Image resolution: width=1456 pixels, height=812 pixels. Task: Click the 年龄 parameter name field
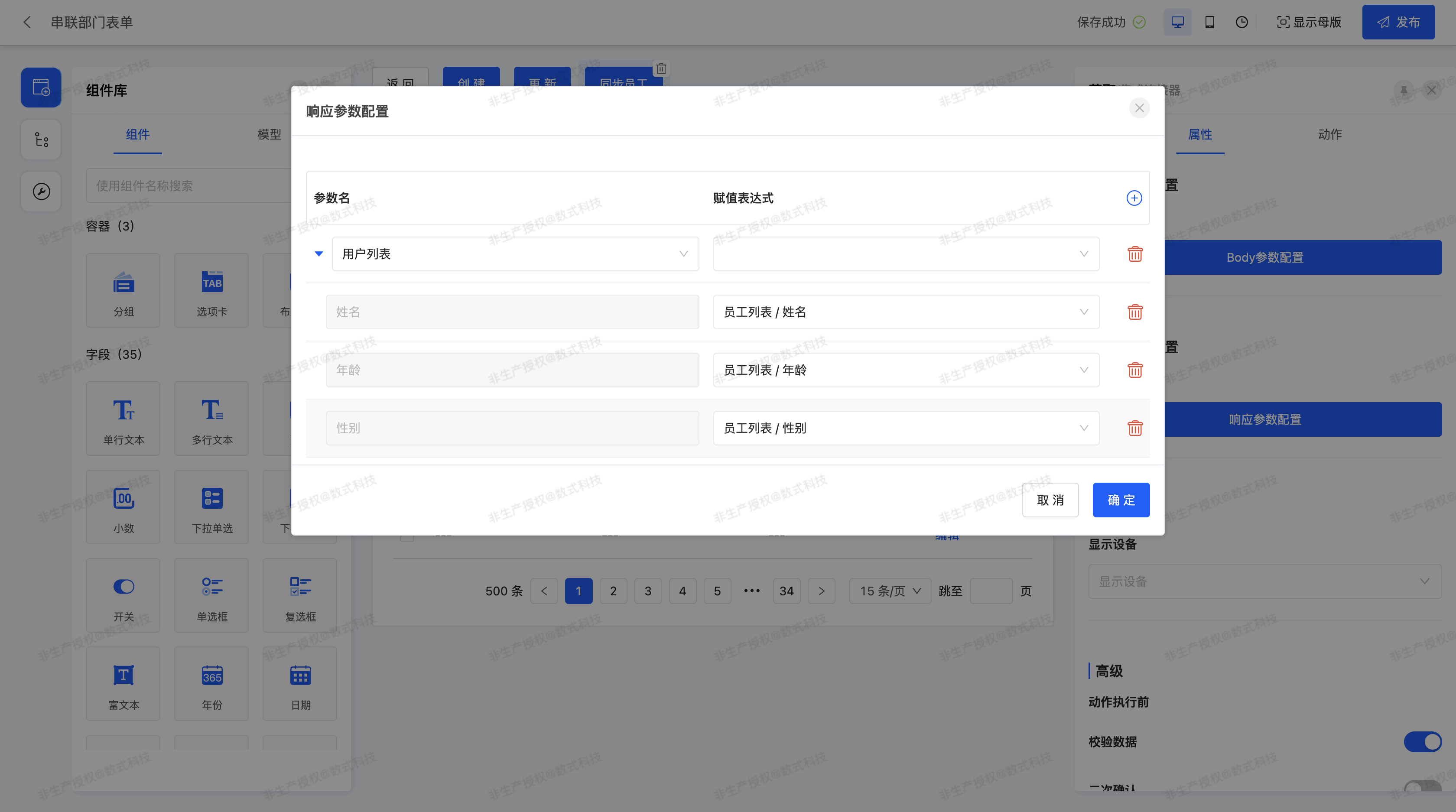[x=512, y=370]
